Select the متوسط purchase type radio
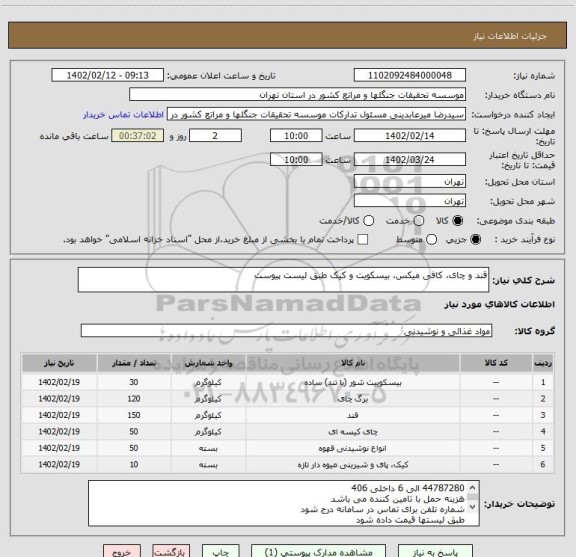The height and width of the screenshot is (557, 576). [431, 240]
